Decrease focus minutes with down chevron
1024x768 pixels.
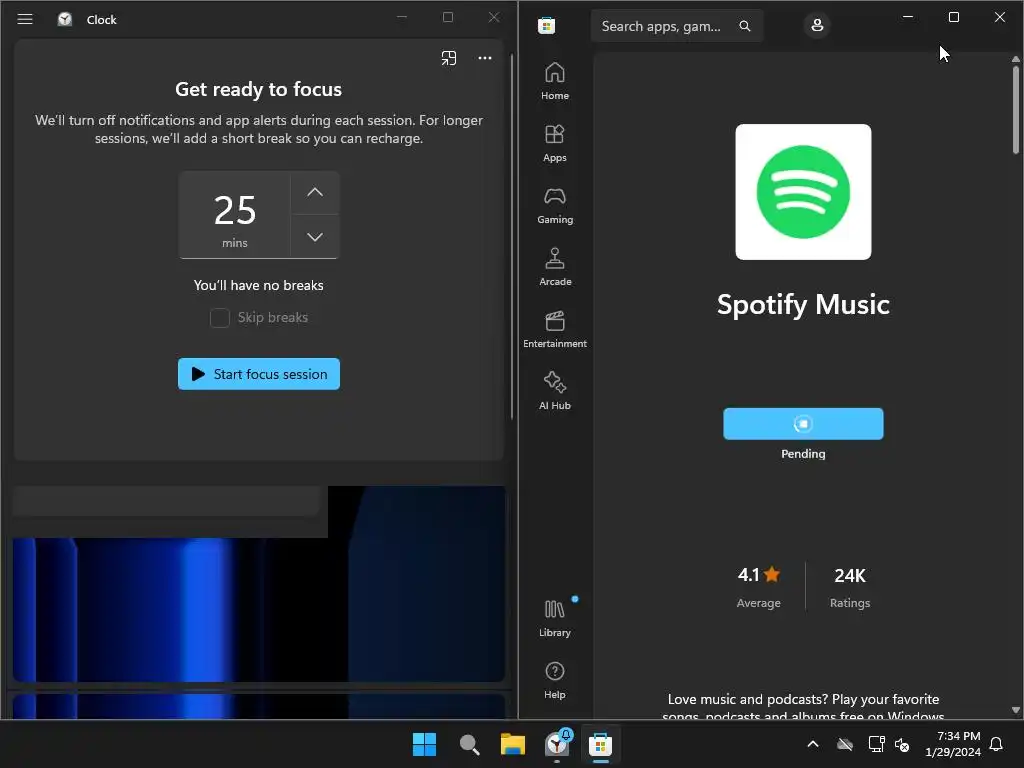315,236
